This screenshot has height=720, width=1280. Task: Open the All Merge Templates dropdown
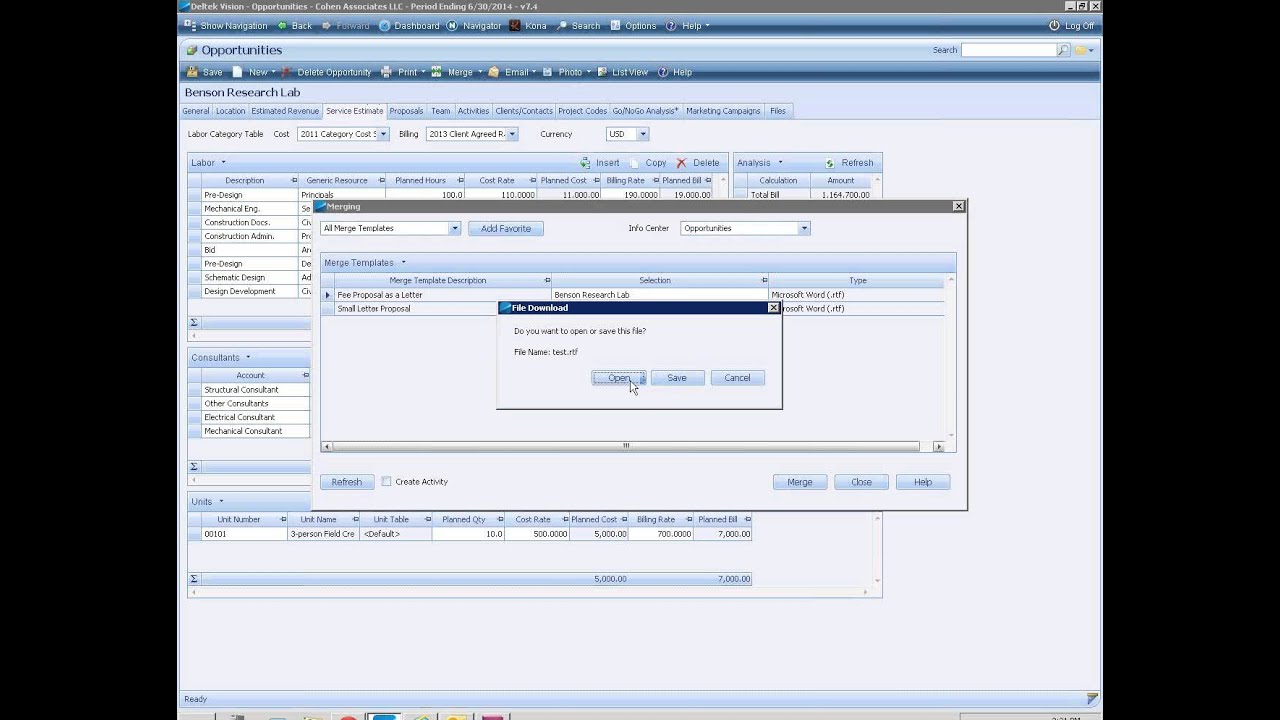455,228
